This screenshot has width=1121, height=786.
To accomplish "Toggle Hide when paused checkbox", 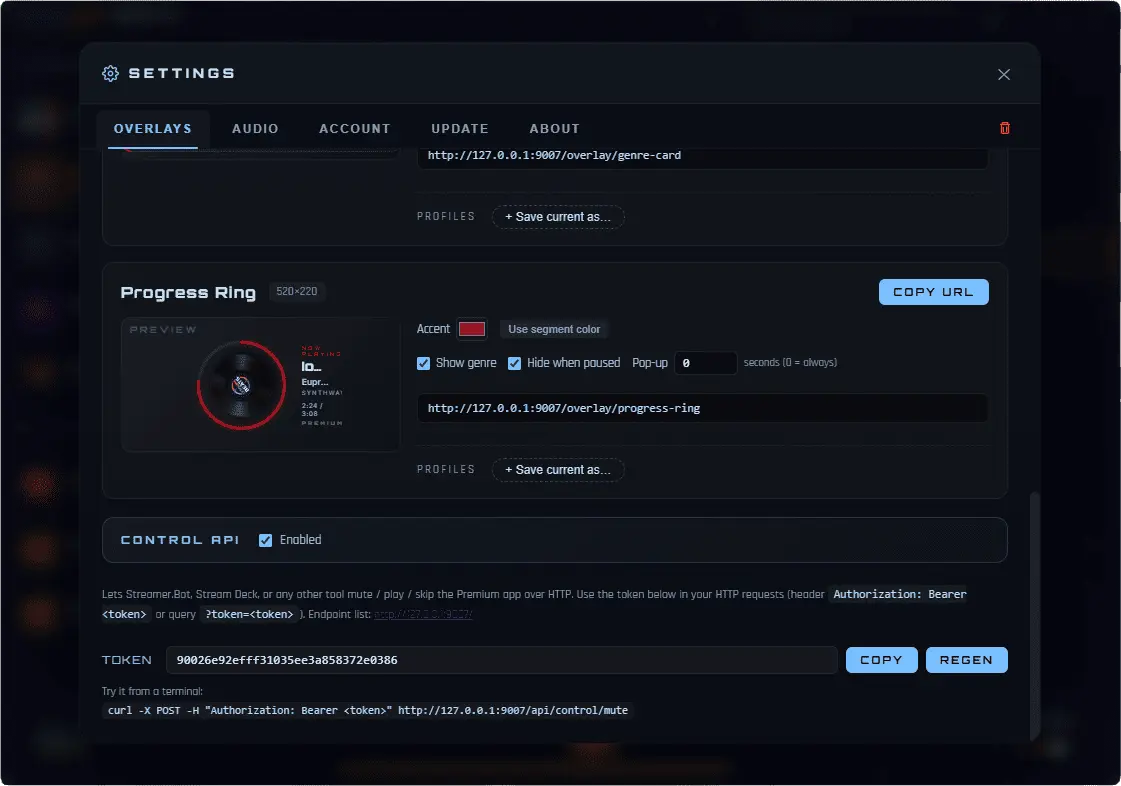I will [514, 363].
